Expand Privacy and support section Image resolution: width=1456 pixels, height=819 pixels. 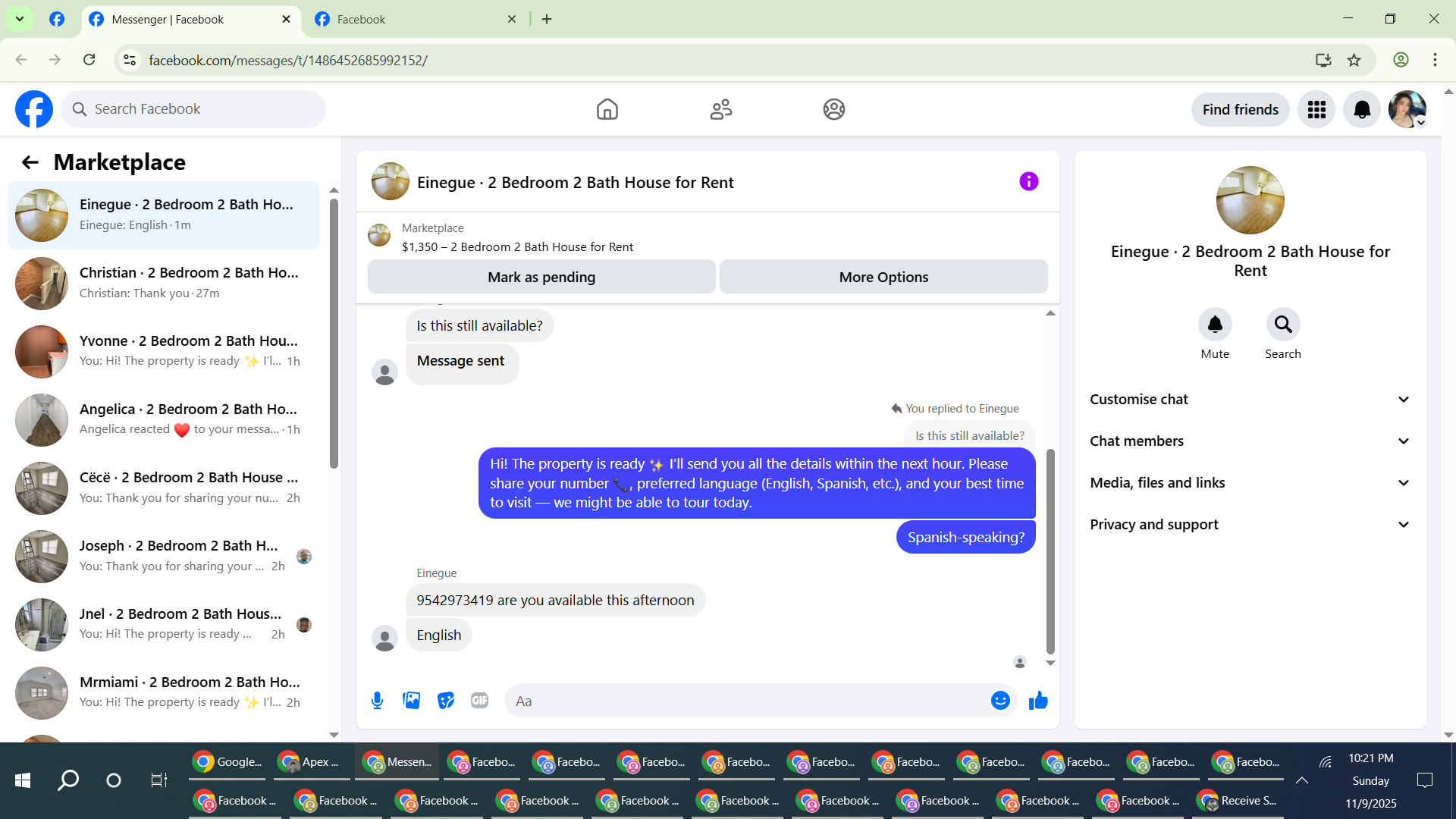pos(1250,525)
